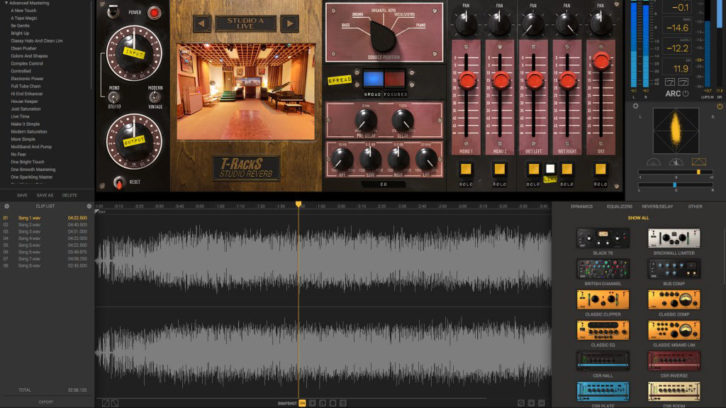This screenshot has width=726, height=408.
Task: Go to next studio room arrow
Action: coord(289,24)
